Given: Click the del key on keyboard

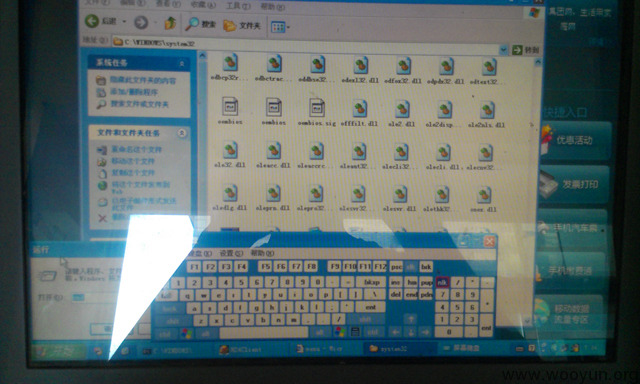Looking at the screenshot, I should click(x=395, y=294).
